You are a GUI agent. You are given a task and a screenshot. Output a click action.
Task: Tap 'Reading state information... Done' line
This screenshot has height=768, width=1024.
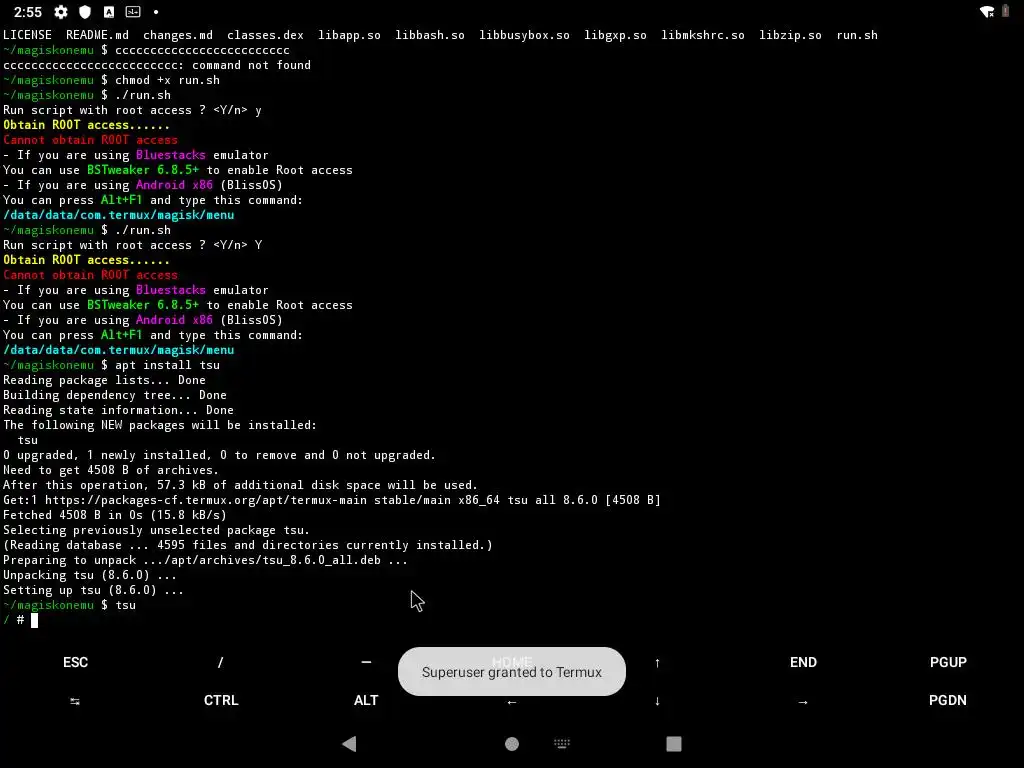[118, 410]
